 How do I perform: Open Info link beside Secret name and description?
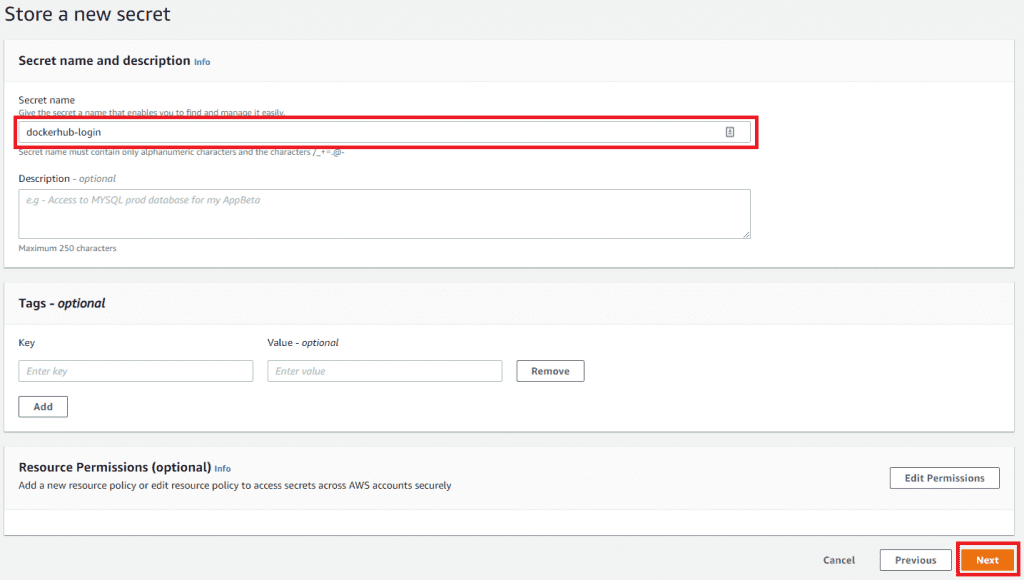202,62
